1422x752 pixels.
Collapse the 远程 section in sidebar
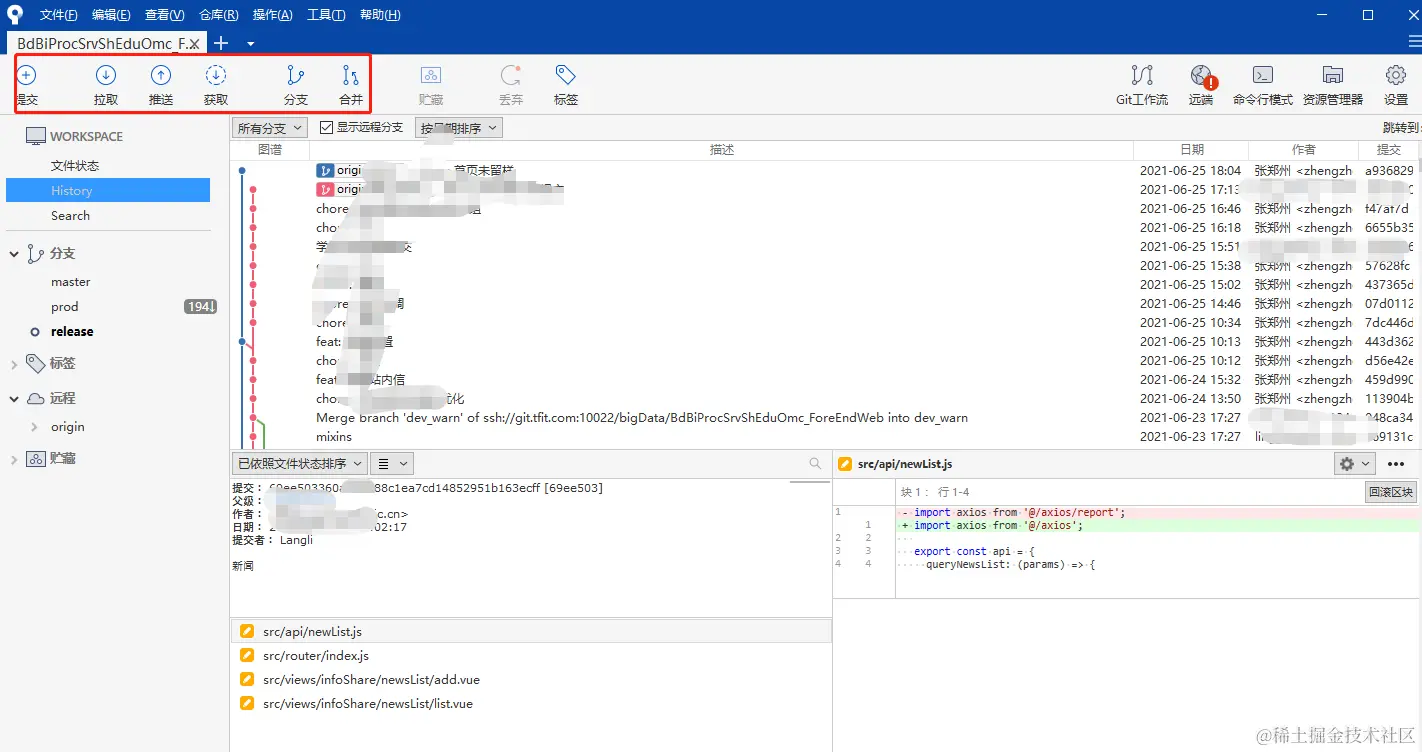tap(14, 399)
